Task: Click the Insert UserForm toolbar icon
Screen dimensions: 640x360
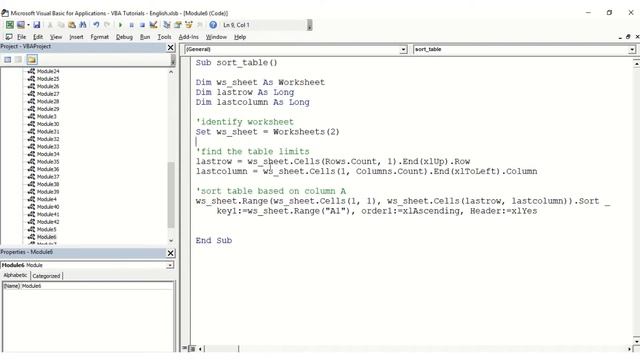Action: 20,25
